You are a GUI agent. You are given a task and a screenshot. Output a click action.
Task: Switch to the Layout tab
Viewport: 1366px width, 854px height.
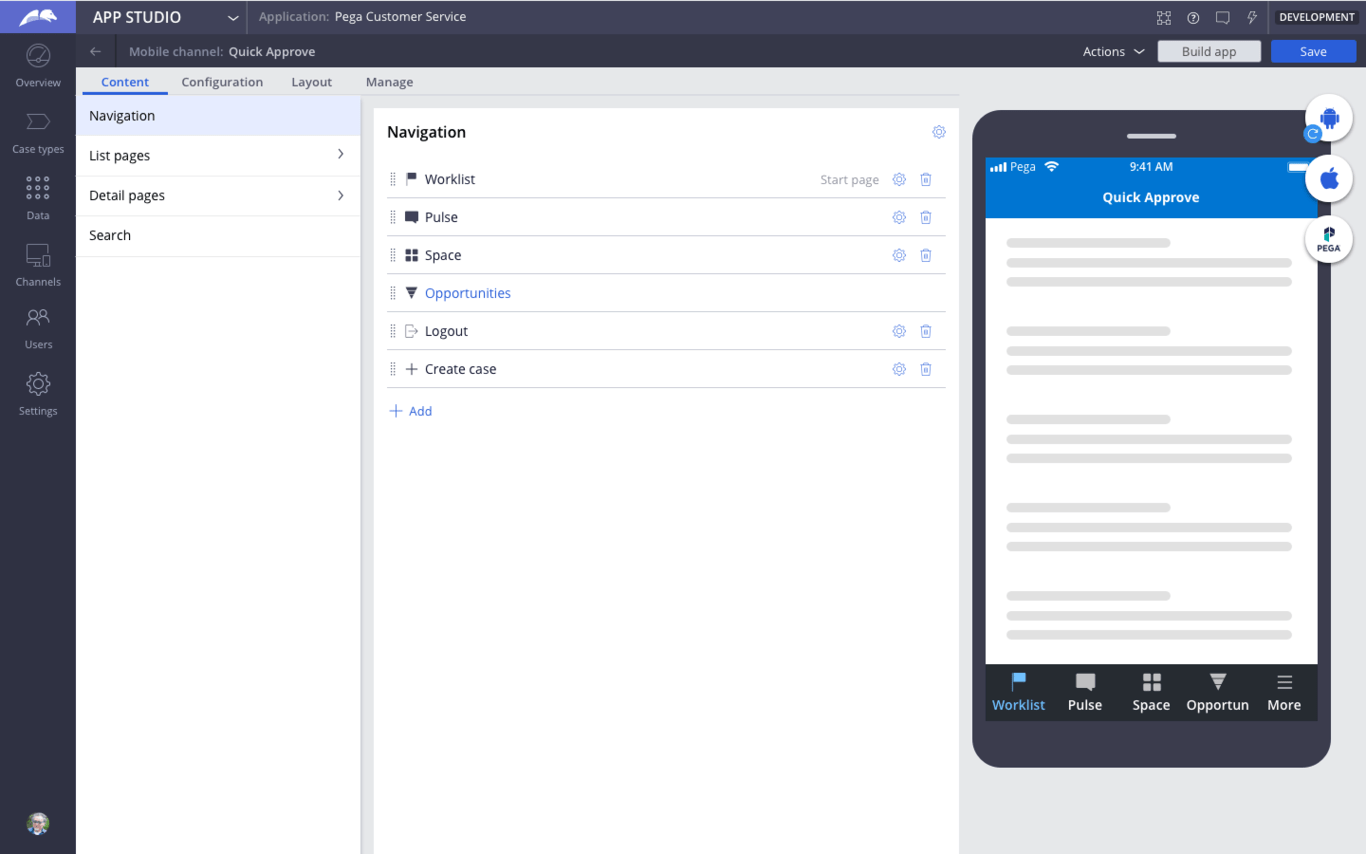[311, 82]
